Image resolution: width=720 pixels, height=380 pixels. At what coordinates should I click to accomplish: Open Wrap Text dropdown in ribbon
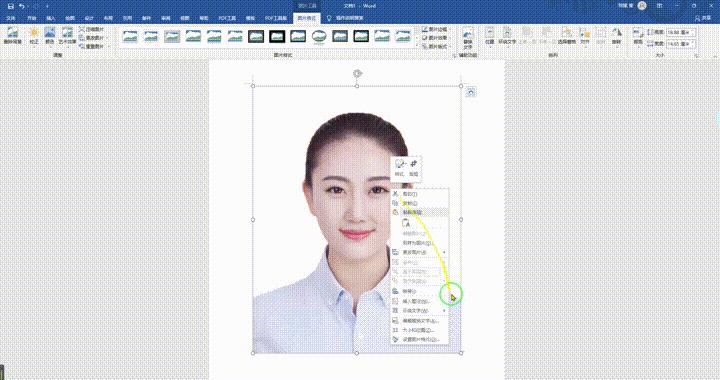507,36
